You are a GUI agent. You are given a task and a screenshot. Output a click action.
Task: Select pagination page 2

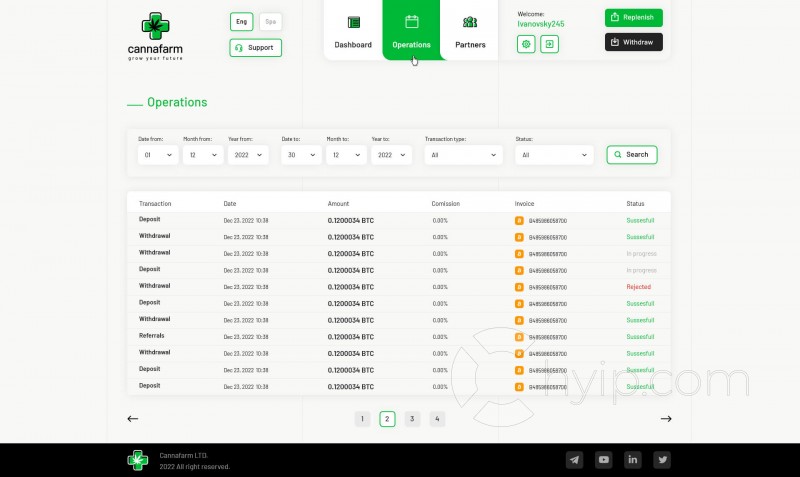click(387, 419)
